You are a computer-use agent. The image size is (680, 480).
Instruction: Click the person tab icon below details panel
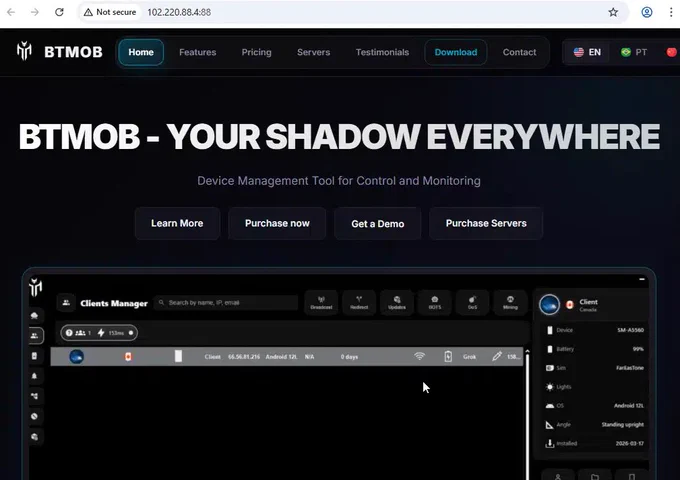(x=558, y=476)
